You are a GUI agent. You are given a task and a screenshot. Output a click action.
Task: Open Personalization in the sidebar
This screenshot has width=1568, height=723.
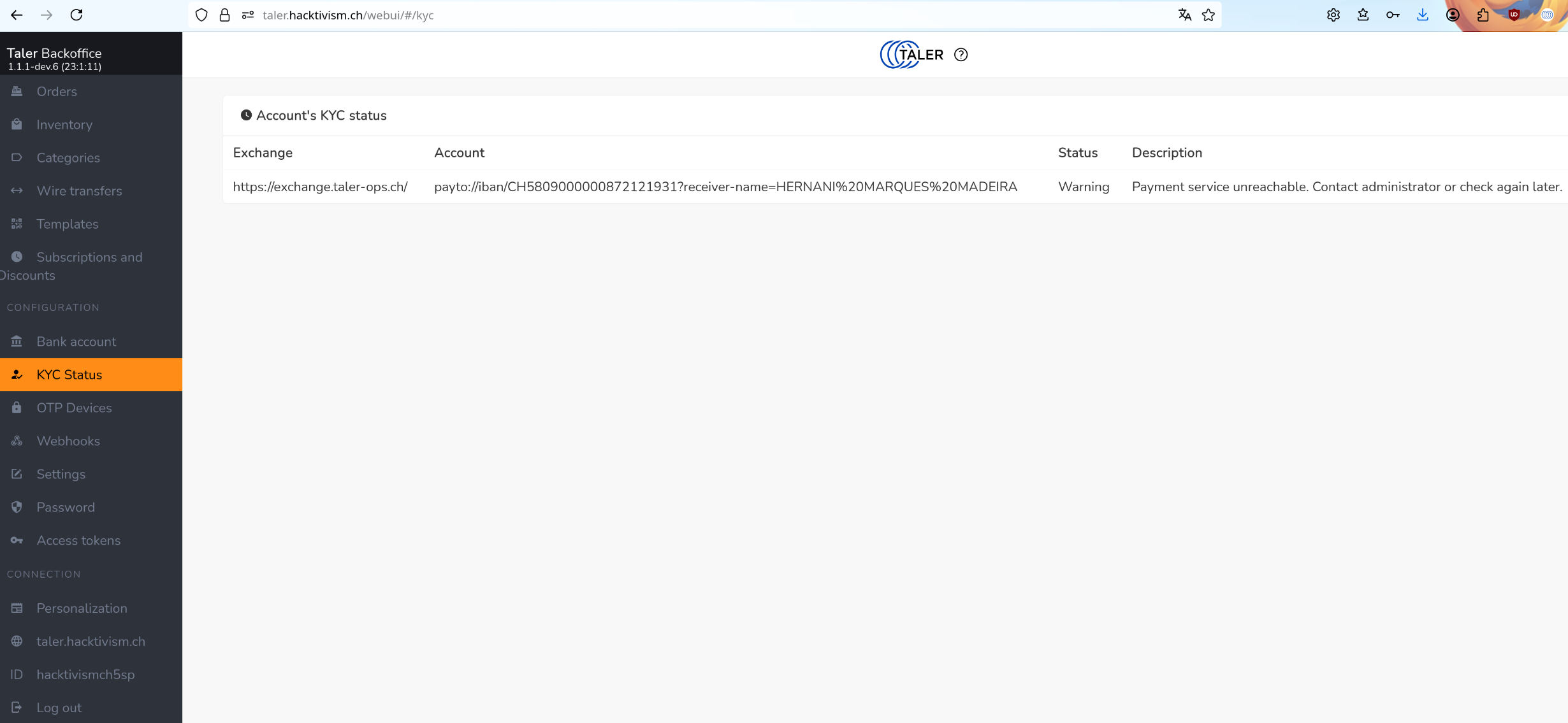(x=91, y=608)
